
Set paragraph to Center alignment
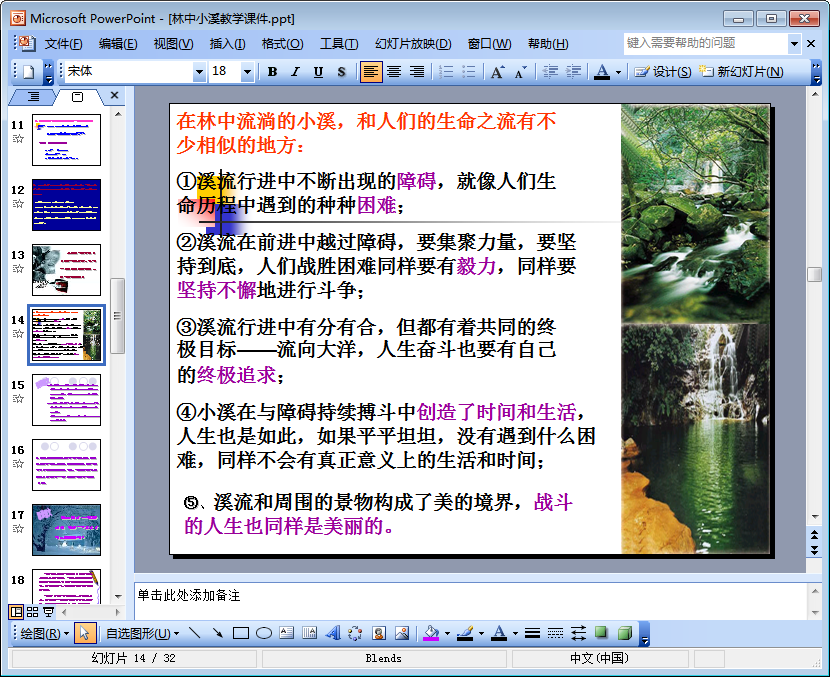pyautogui.click(x=394, y=71)
